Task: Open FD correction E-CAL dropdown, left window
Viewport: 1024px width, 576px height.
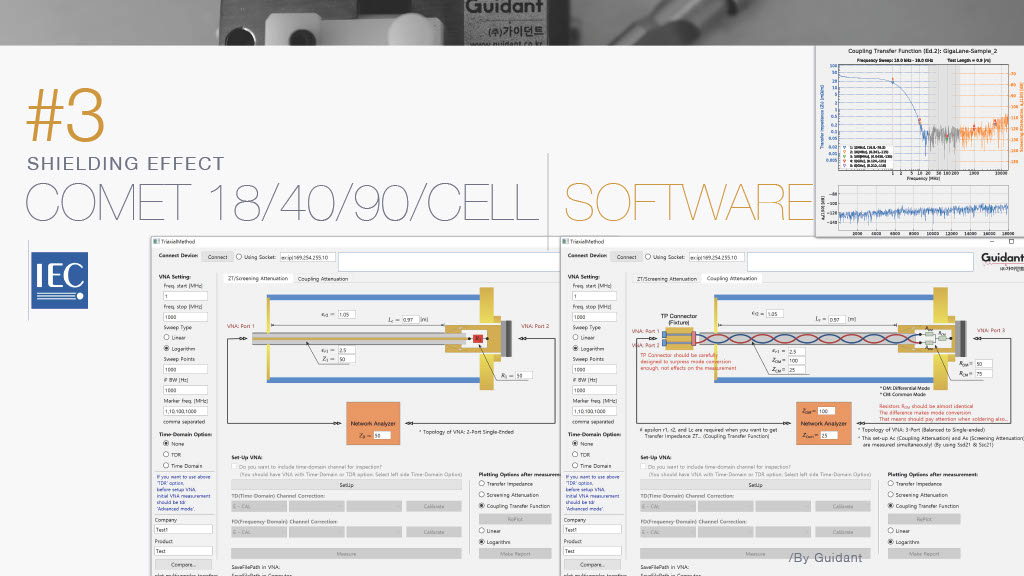Action: pos(259,532)
